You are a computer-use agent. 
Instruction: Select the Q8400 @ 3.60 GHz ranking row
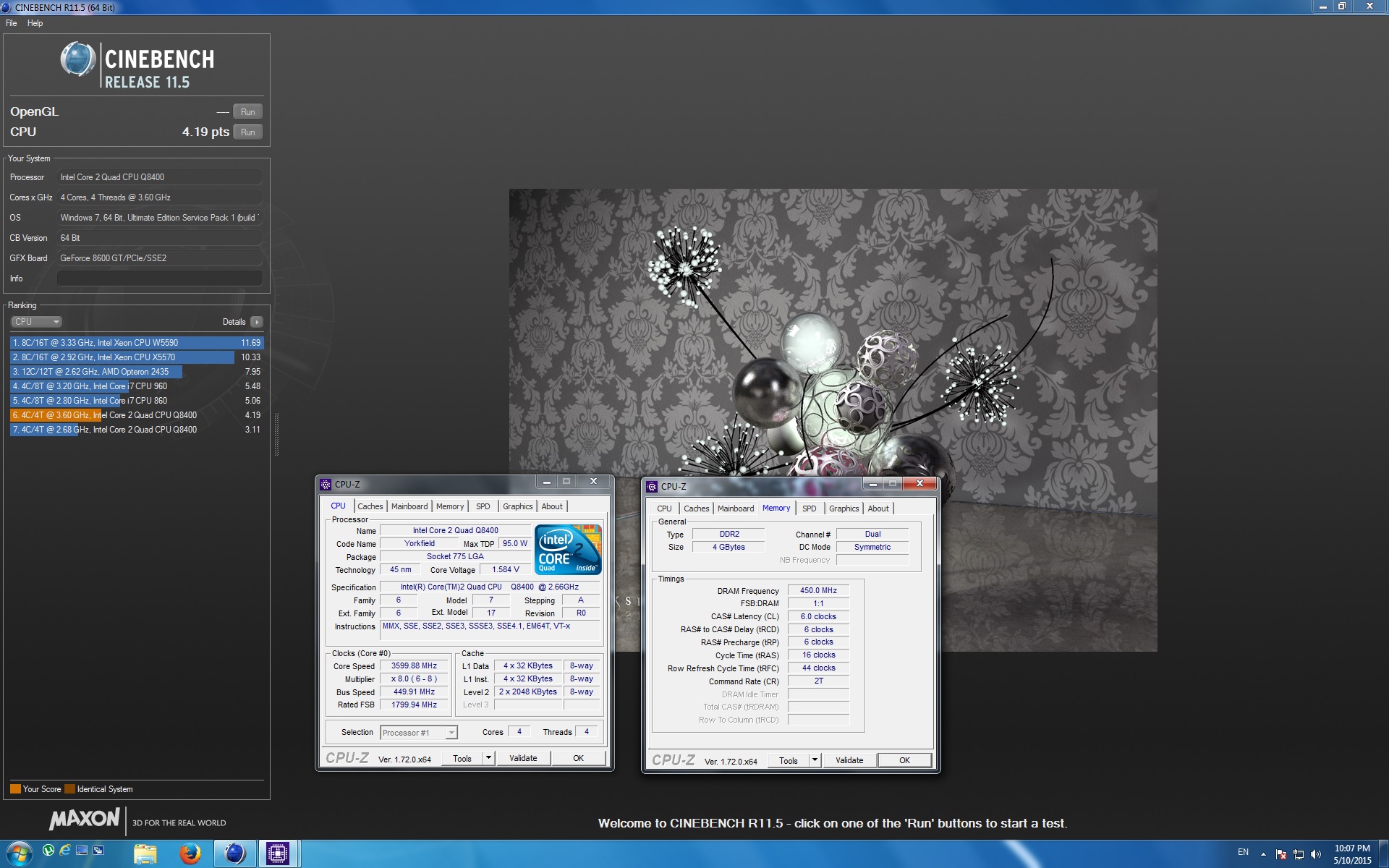pos(137,415)
